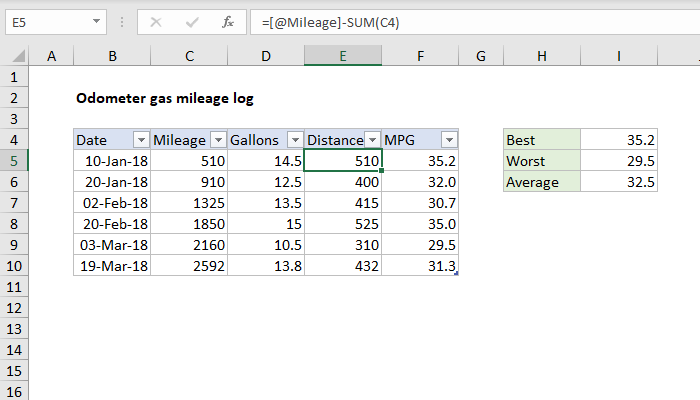Click the cancel (X) icon in formula bar

[157, 20]
